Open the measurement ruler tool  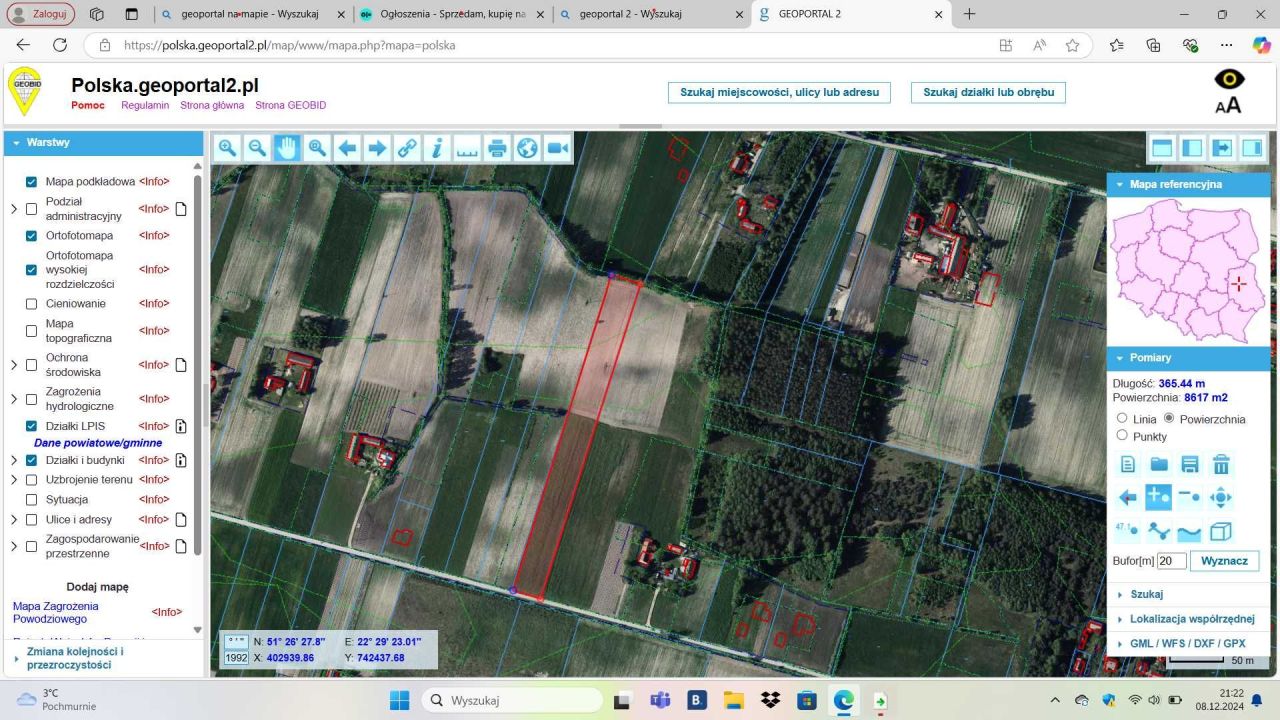coord(467,148)
